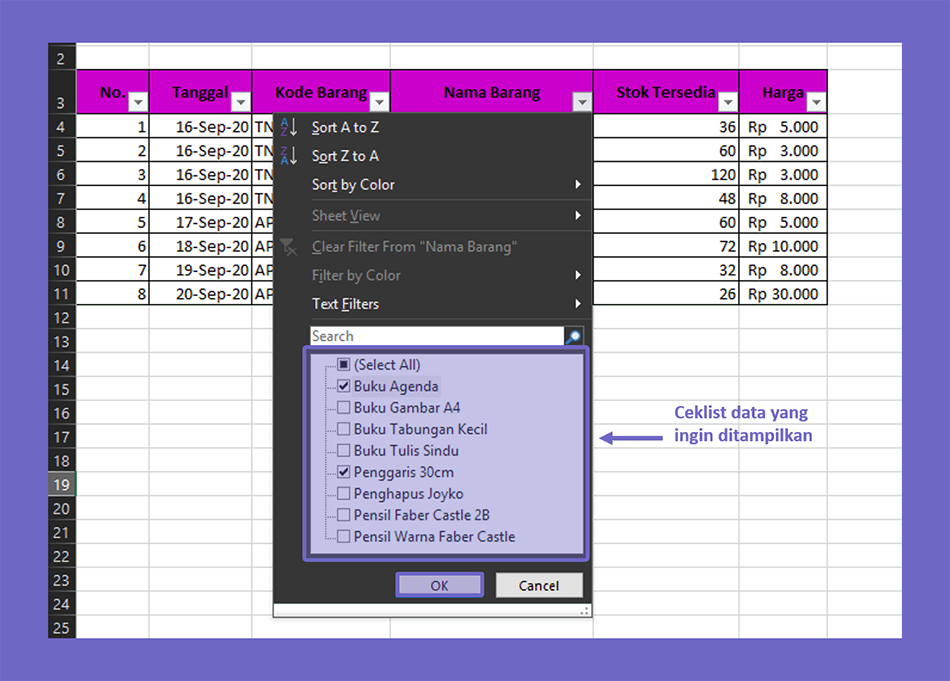Open the Kode Barang filter dropdown
Viewport: 950px width, 681px height.
pyautogui.click(x=379, y=103)
